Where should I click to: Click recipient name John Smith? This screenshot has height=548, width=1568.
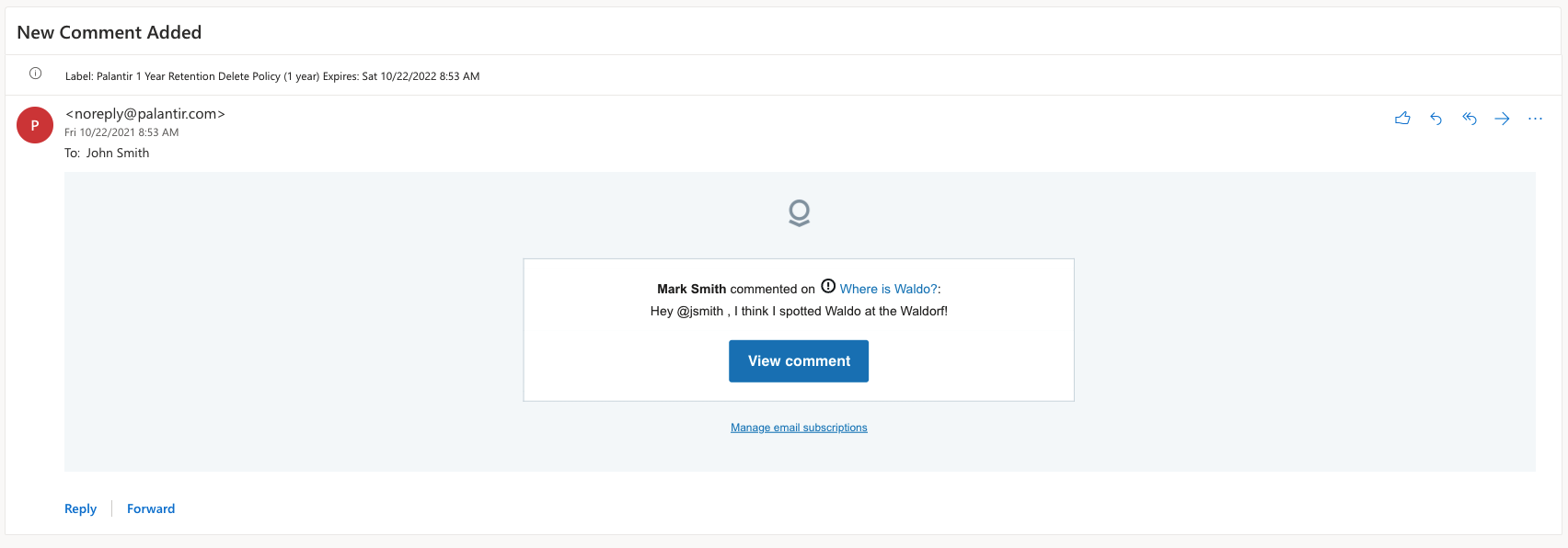[118, 154]
